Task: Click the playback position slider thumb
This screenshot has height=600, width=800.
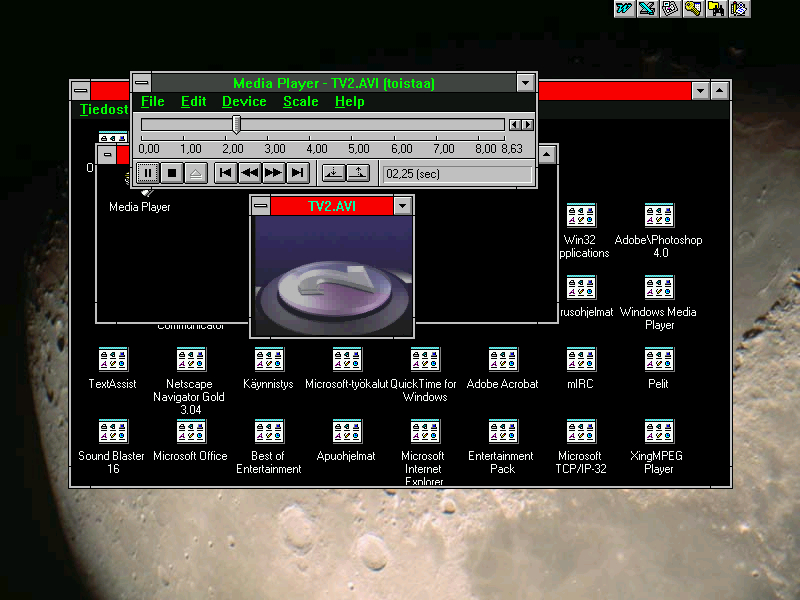Action: click(x=236, y=124)
